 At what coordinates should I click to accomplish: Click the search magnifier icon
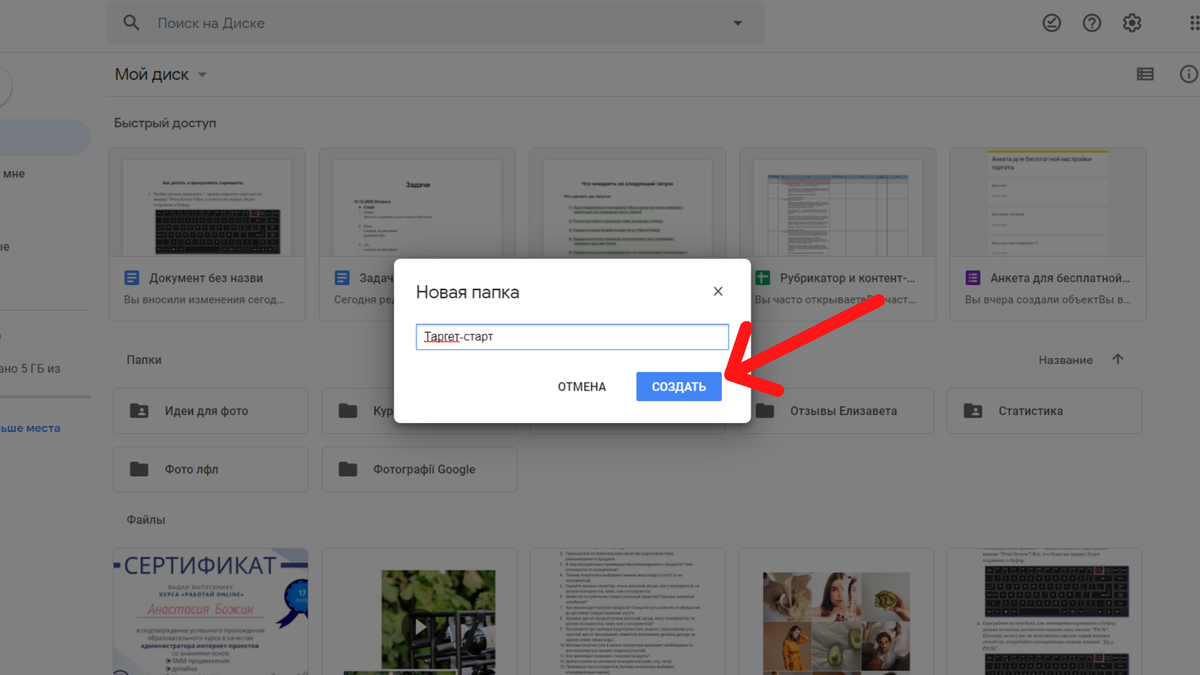pos(132,23)
